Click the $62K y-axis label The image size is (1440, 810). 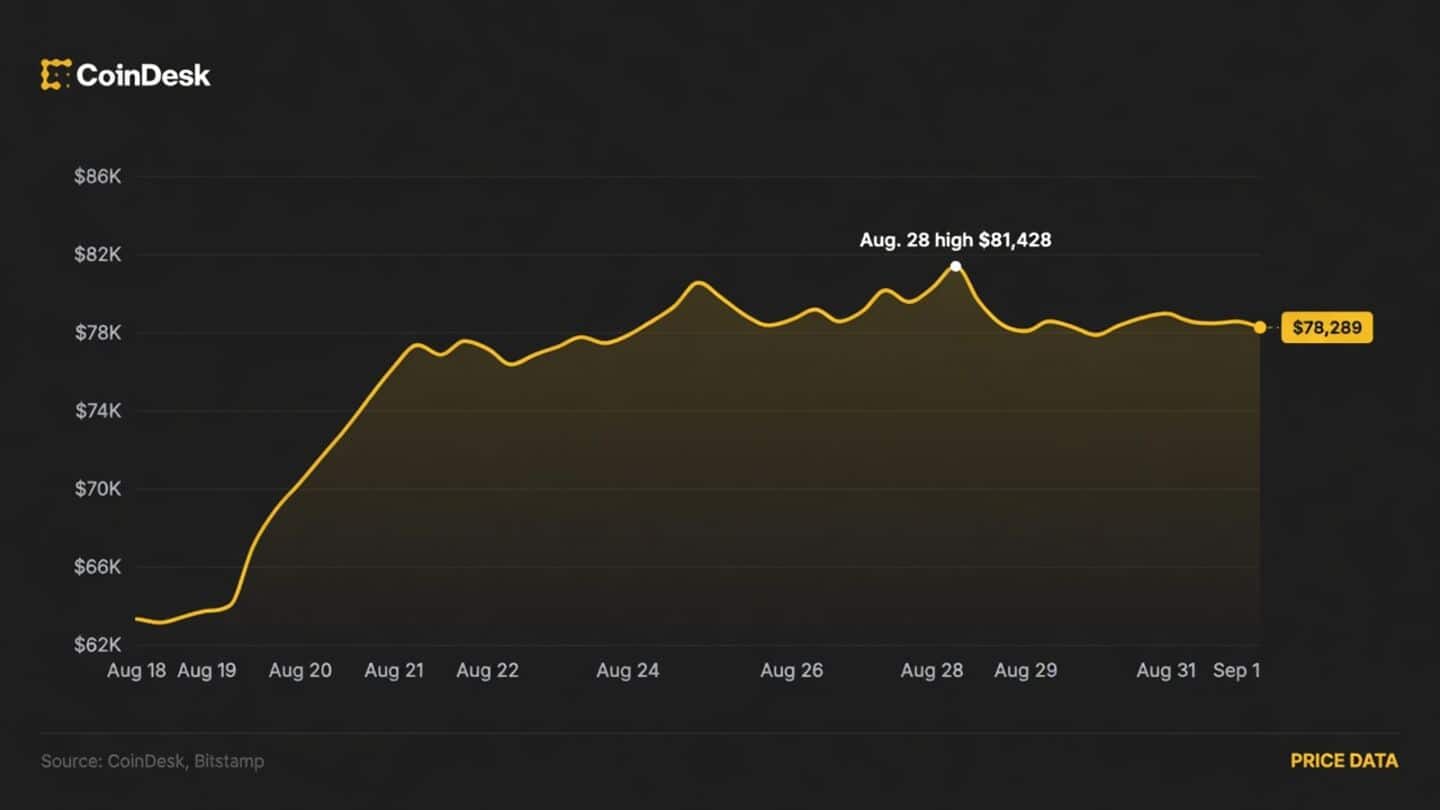tap(97, 645)
